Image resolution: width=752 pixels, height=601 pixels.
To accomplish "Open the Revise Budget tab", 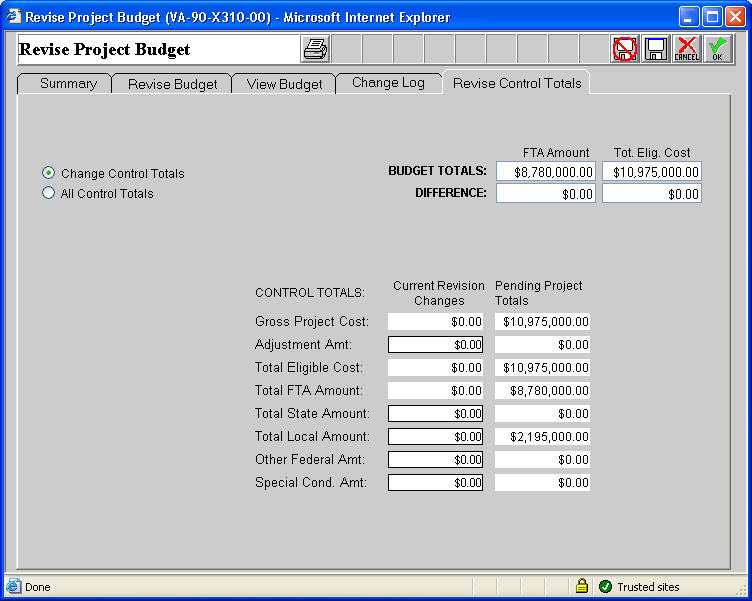I will click(x=172, y=84).
